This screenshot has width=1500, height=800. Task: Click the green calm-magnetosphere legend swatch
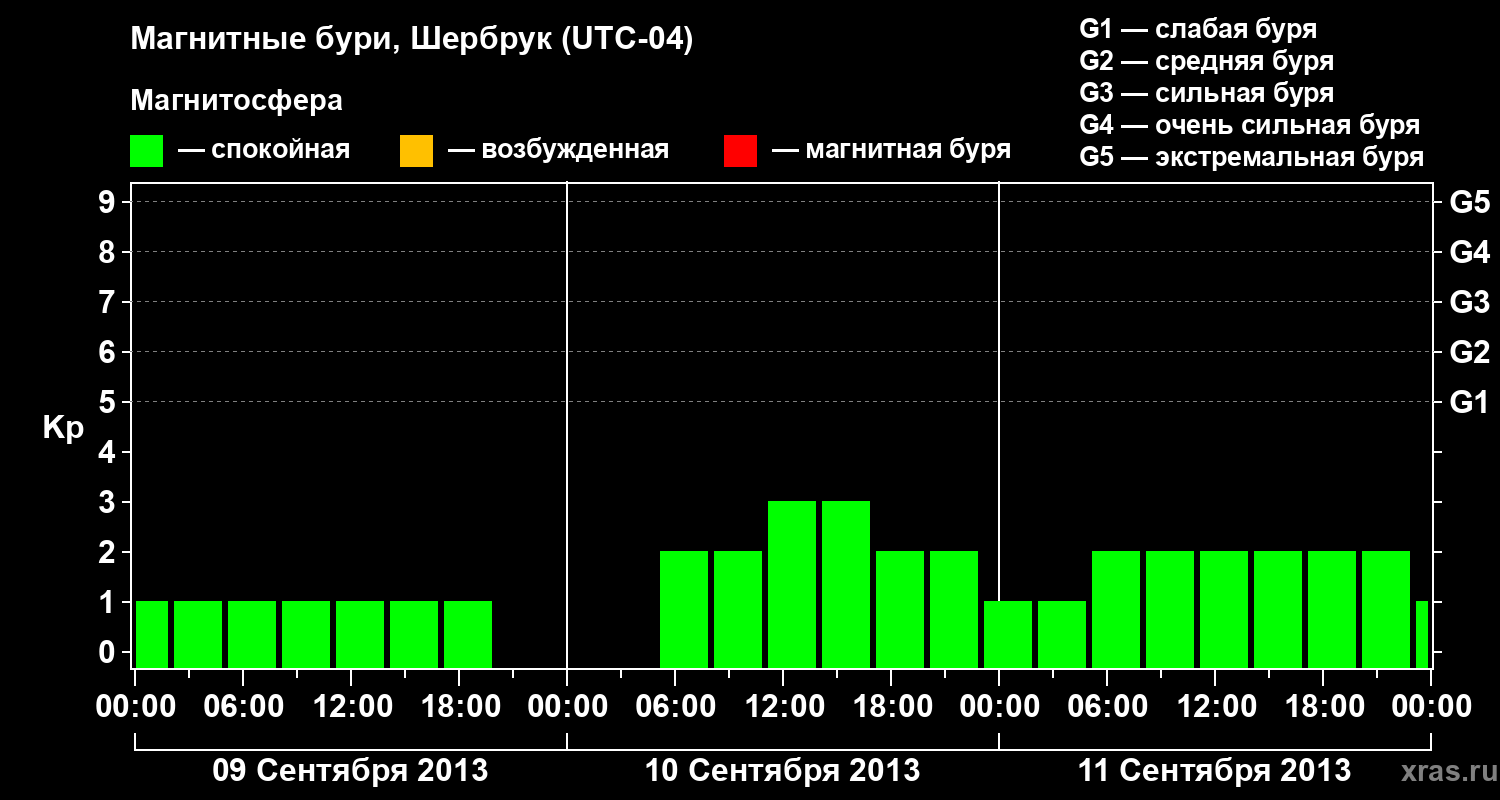(147, 151)
